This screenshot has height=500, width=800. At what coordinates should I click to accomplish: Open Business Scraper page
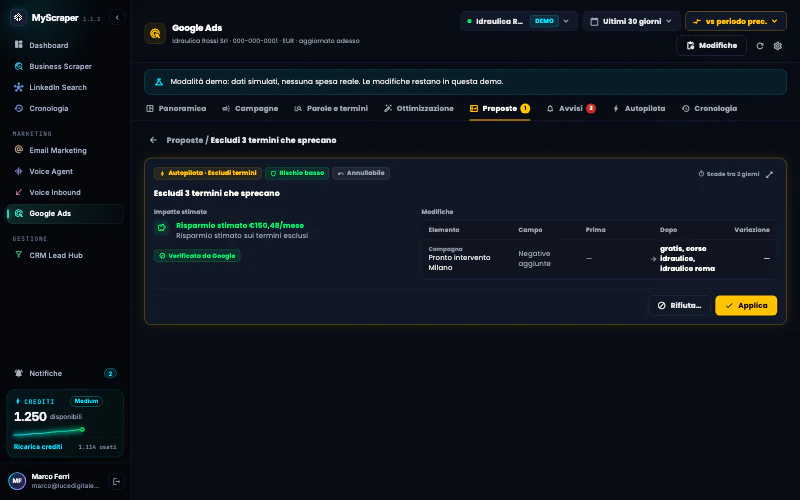(65, 66)
